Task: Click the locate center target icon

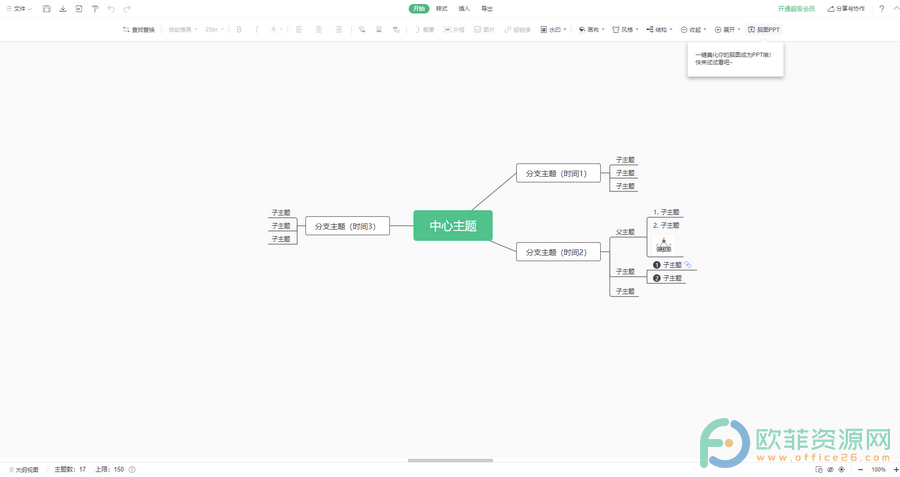Action: tap(841, 470)
